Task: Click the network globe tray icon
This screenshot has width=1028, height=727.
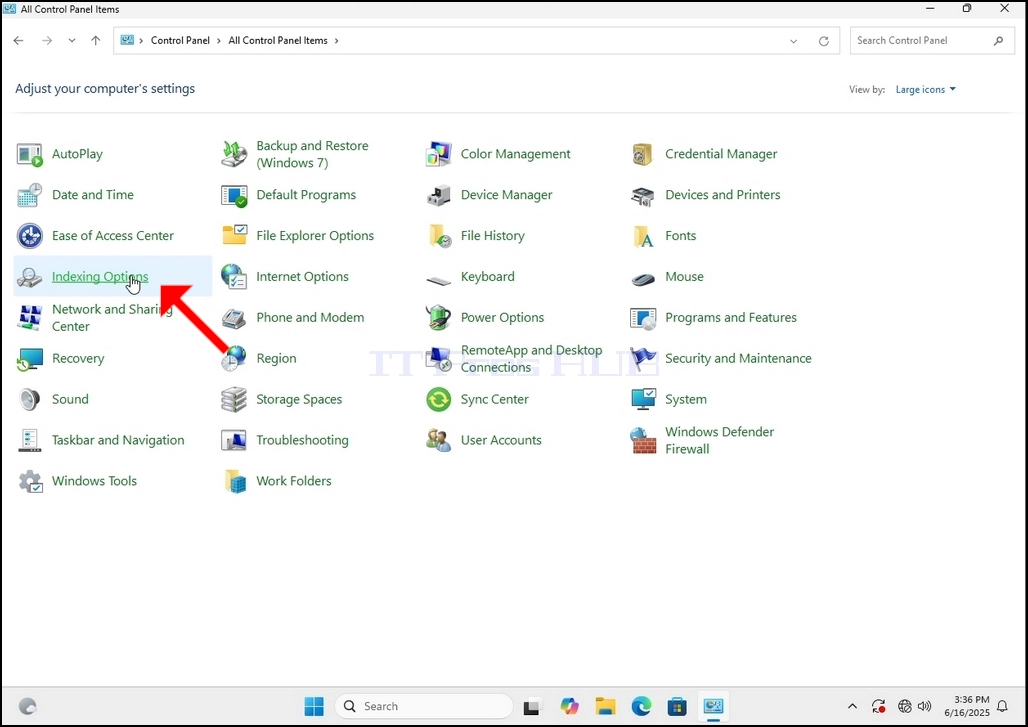Action: pos(905,706)
